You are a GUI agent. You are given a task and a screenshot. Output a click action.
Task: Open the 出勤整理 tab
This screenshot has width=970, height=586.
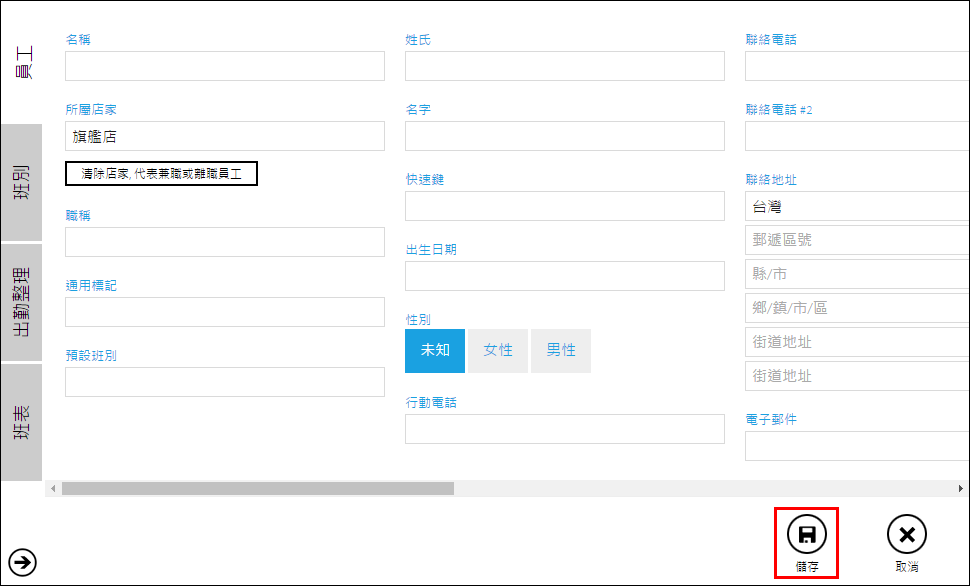coord(22,302)
